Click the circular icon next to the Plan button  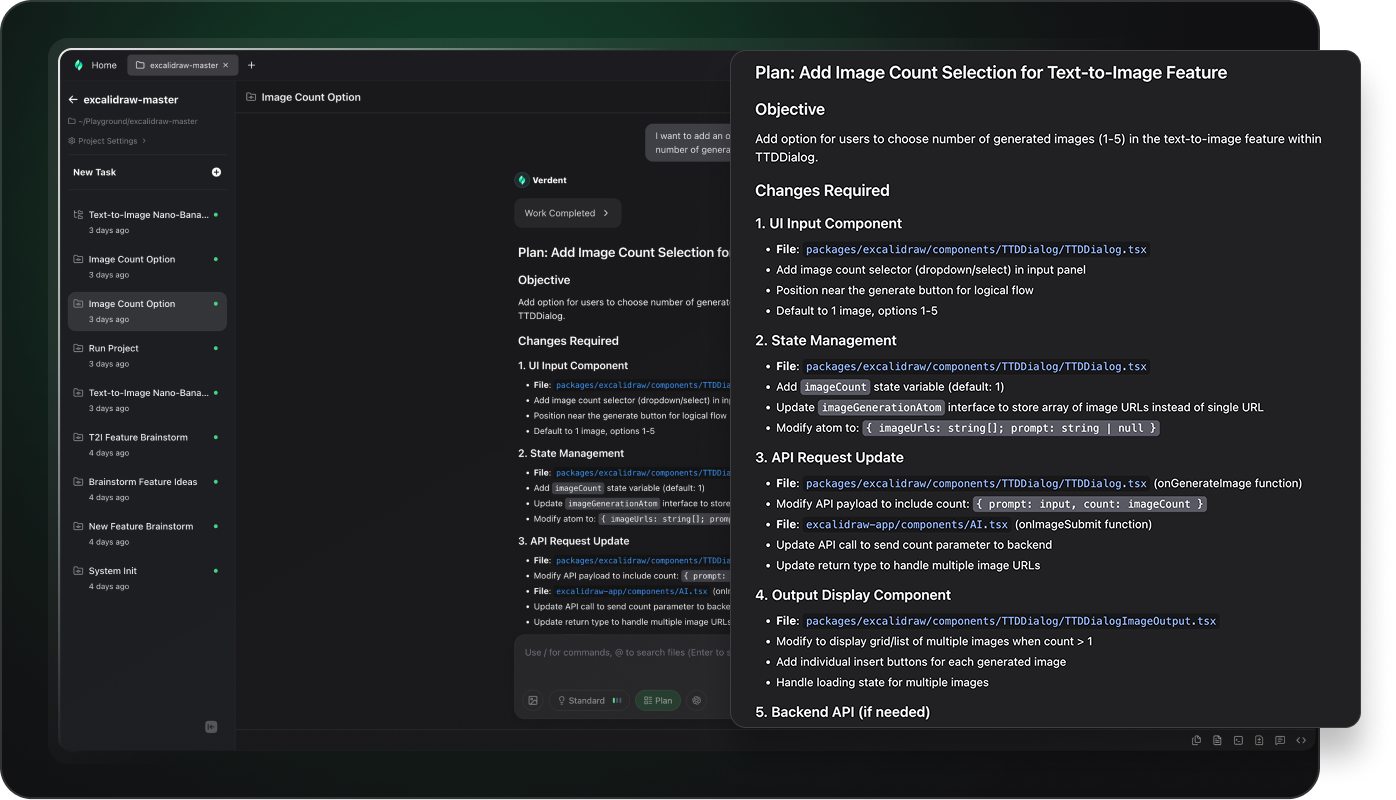697,701
